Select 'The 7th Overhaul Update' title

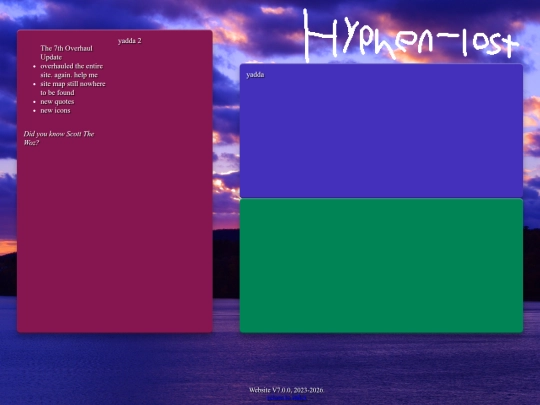click(66, 53)
